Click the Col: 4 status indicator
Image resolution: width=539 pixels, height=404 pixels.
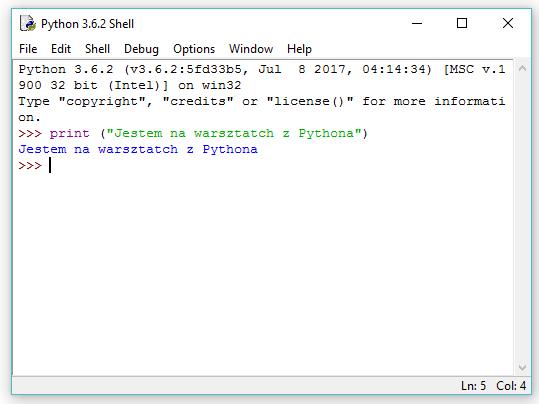click(x=511, y=386)
